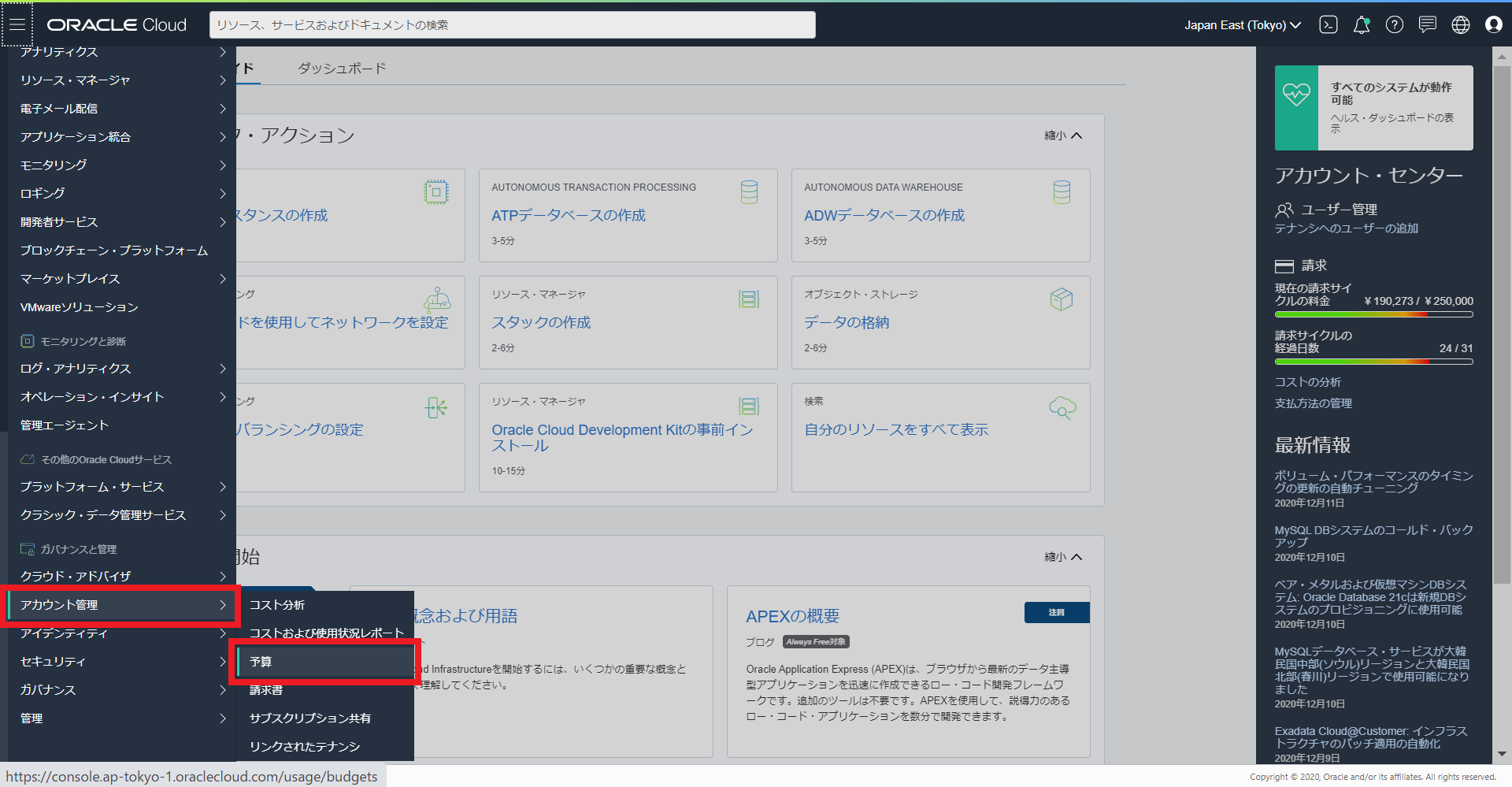Expand the モニタリング menu item
Image resolution: width=1512 pixels, height=787 pixels.
[118, 165]
